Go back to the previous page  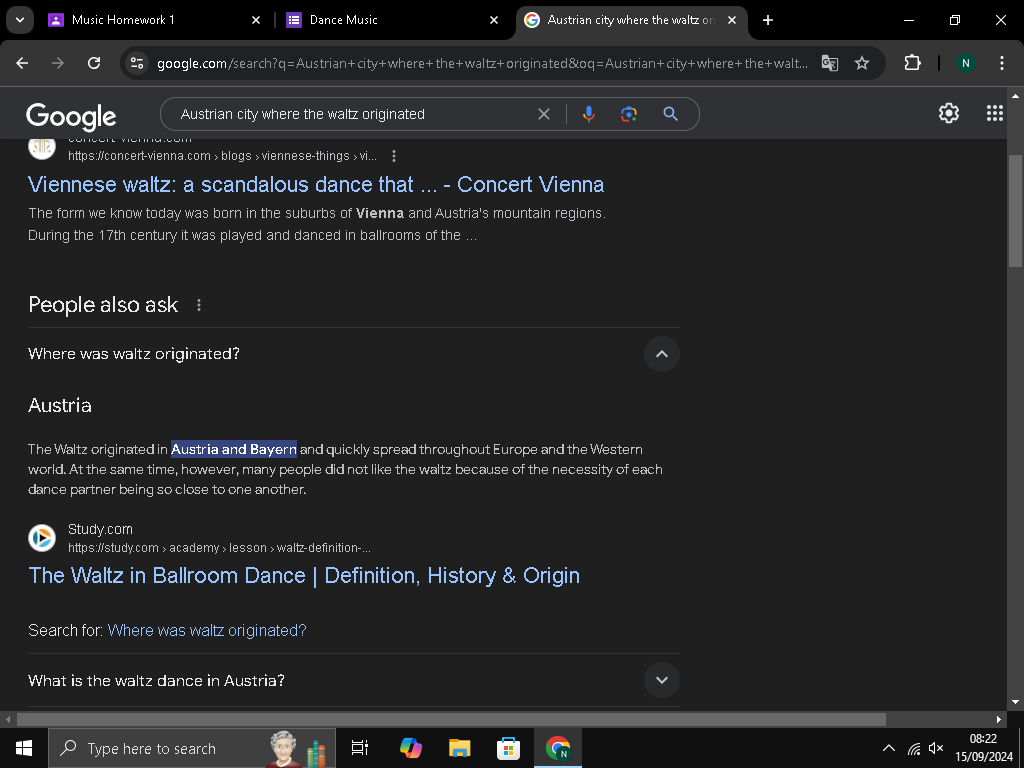click(x=22, y=63)
